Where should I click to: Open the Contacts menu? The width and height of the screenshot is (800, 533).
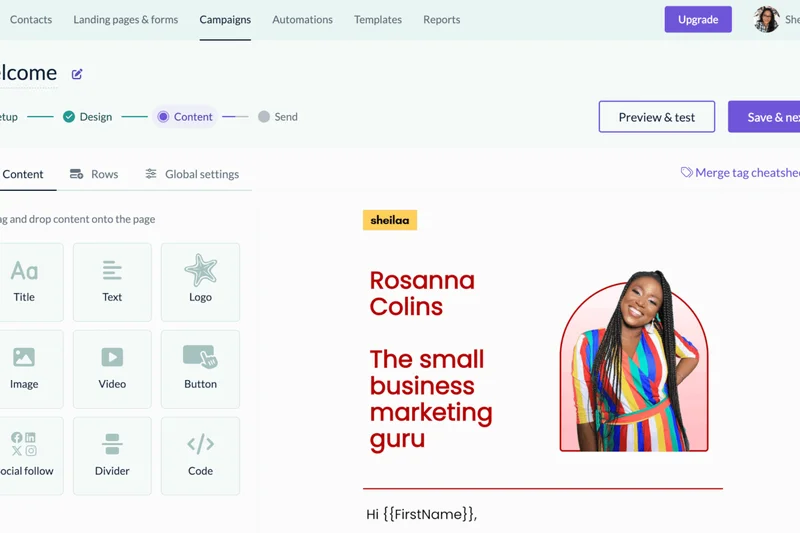(31, 19)
